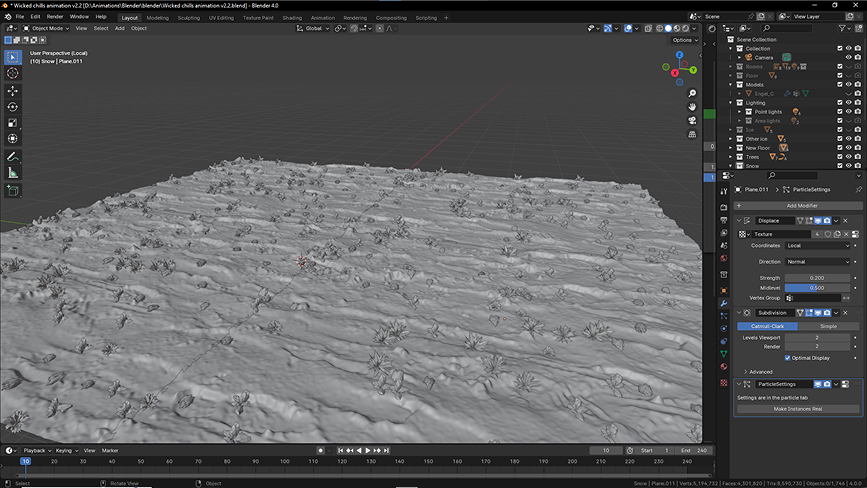The image size is (867, 488).
Task: Hide the Trees collection with its eye icon
Action: click(848, 157)
